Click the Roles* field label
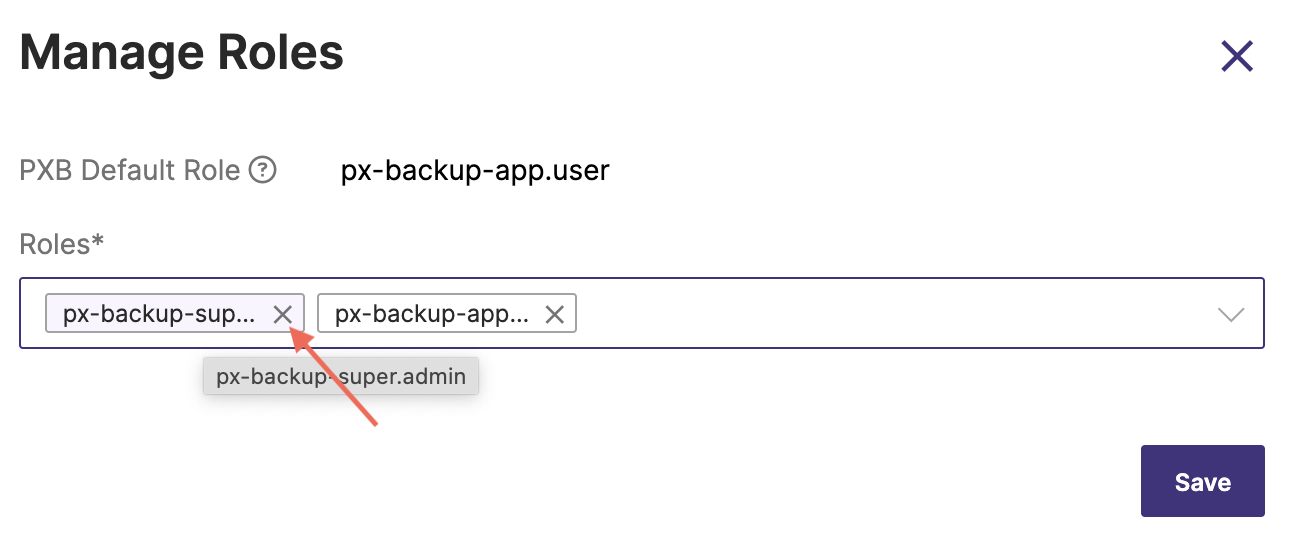The image size is (1292, 548). (x=62, y=244)
